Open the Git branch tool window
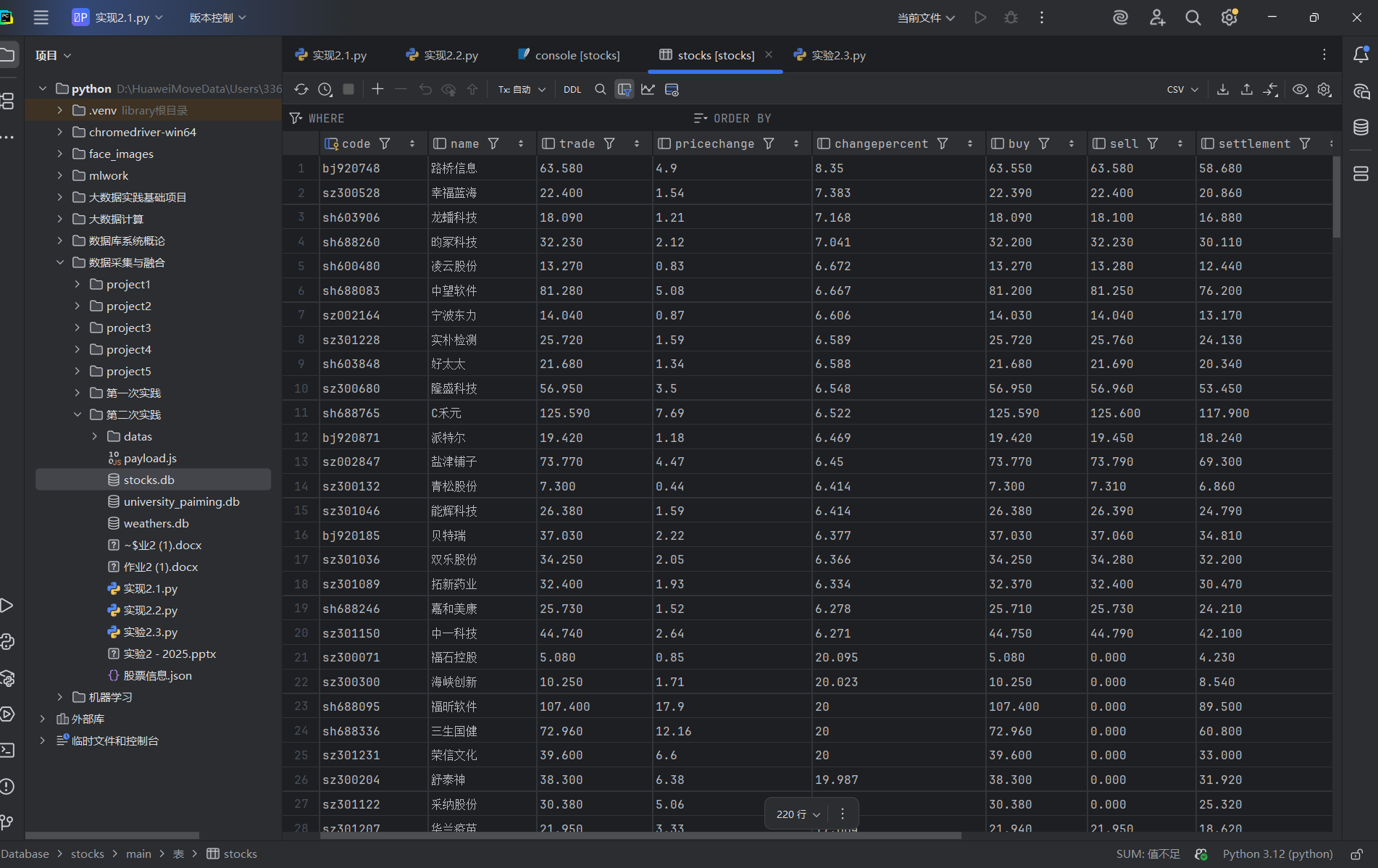1378x868 pixels. [x=7, y=822]
